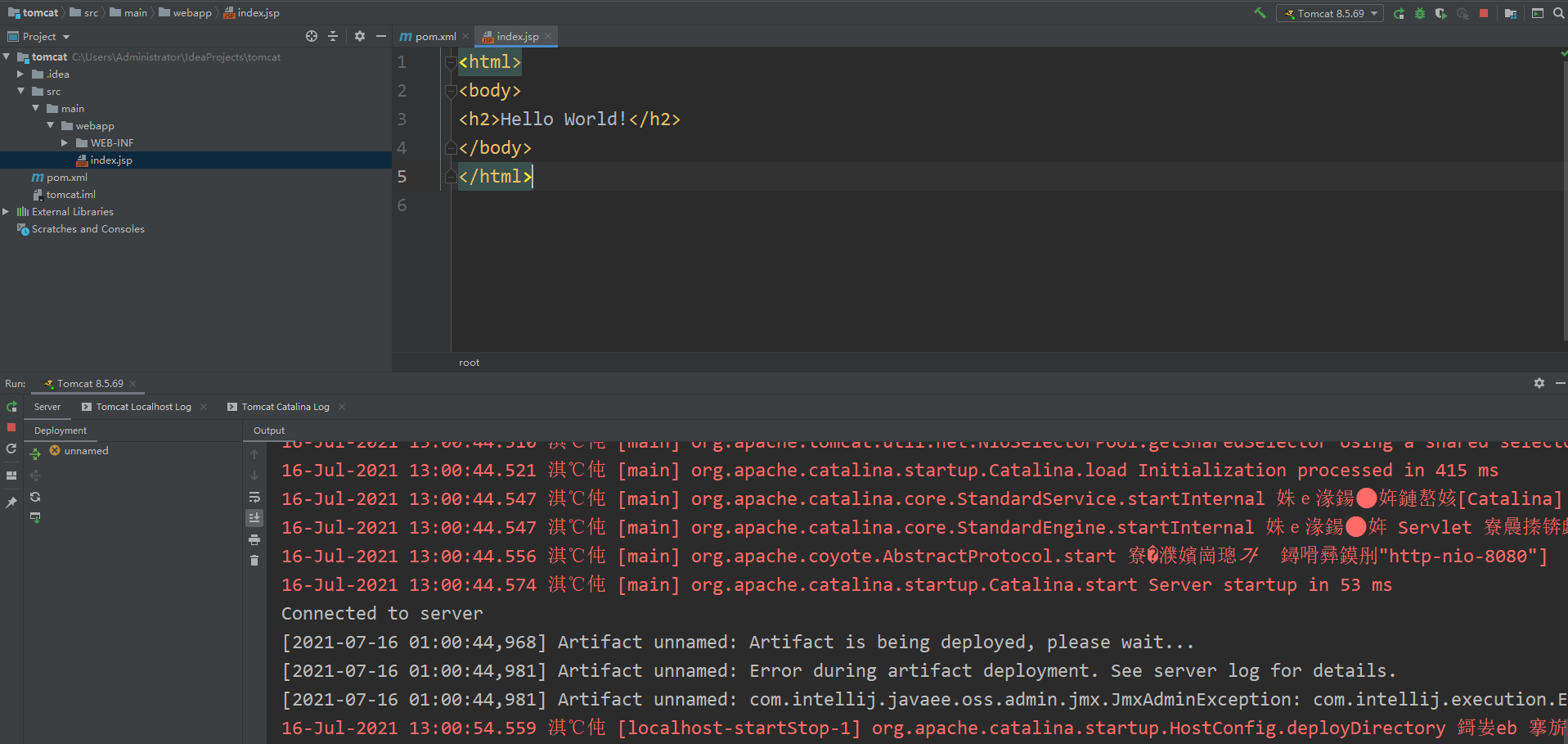Start debugging with the green bug icon
The height and width of the screenshot is (744, 1568).
pos(1420,13)
